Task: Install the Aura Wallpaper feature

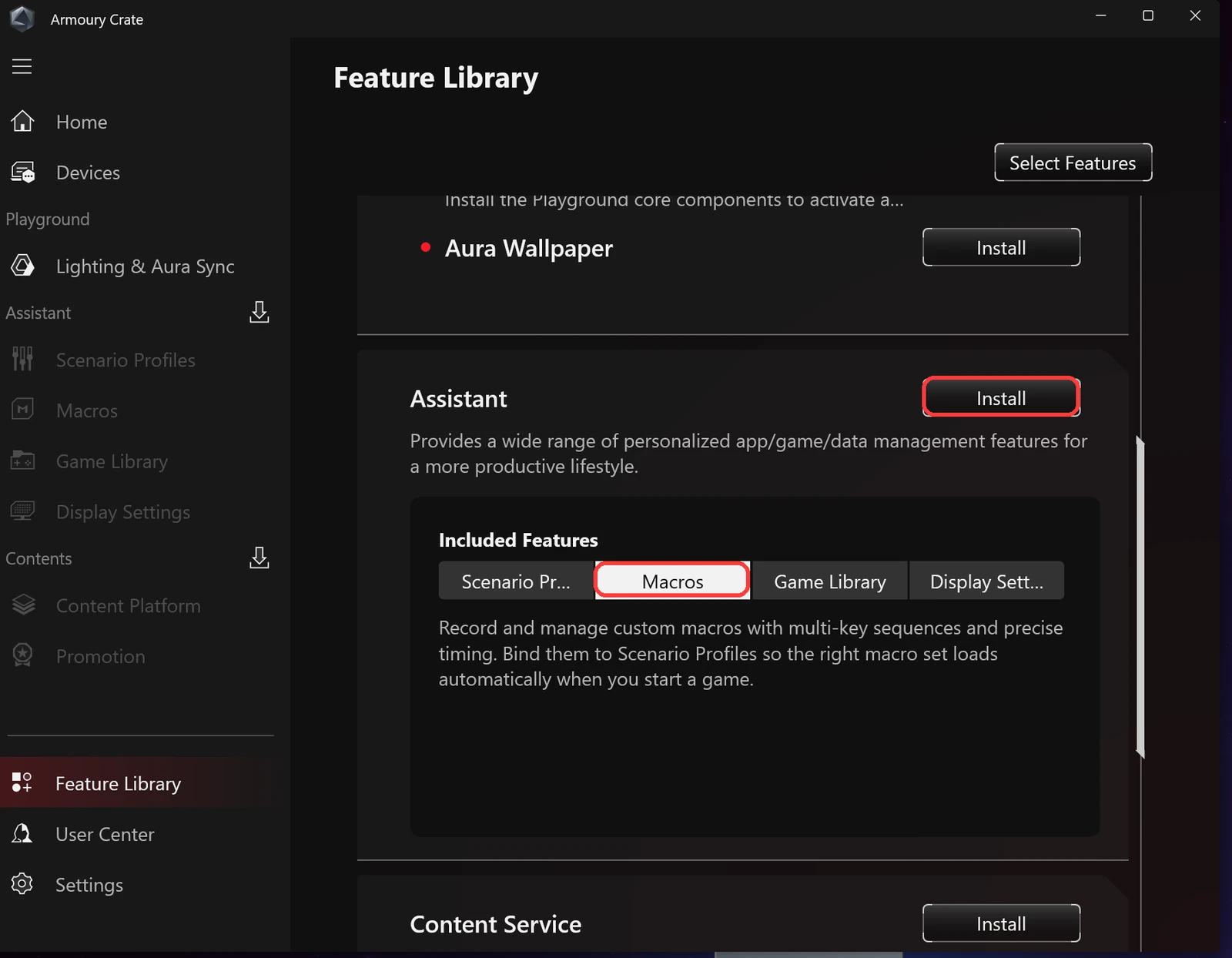Action: pyautogui.click(x=1001, y=247)
